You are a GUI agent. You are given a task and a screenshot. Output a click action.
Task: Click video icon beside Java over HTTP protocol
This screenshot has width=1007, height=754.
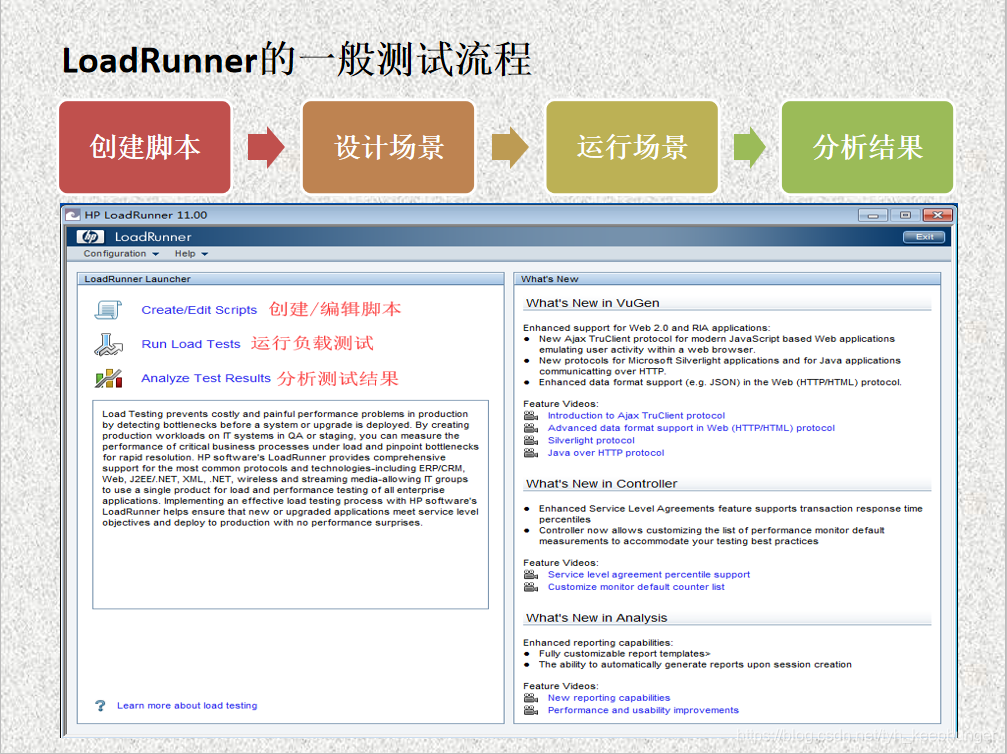pos(531,453)
